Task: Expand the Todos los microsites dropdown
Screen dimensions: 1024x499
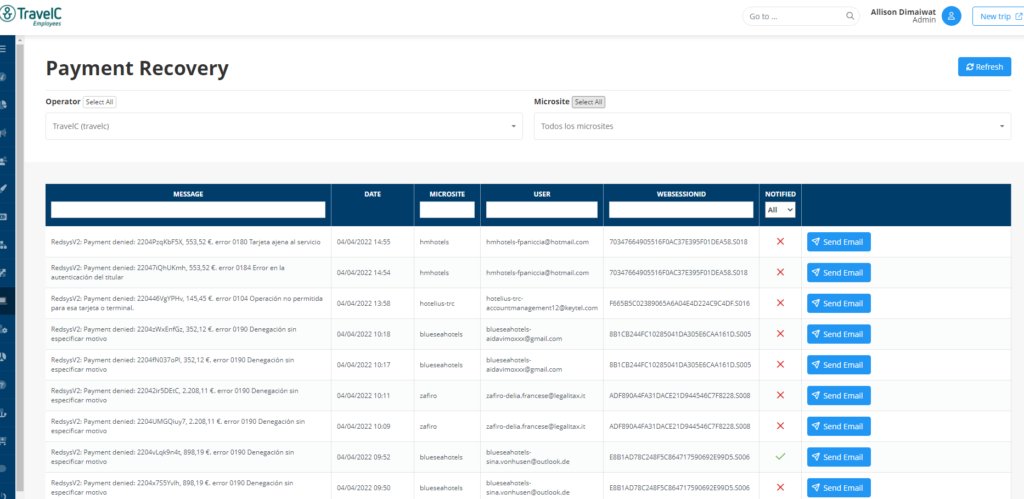Action: pos(772,126)
